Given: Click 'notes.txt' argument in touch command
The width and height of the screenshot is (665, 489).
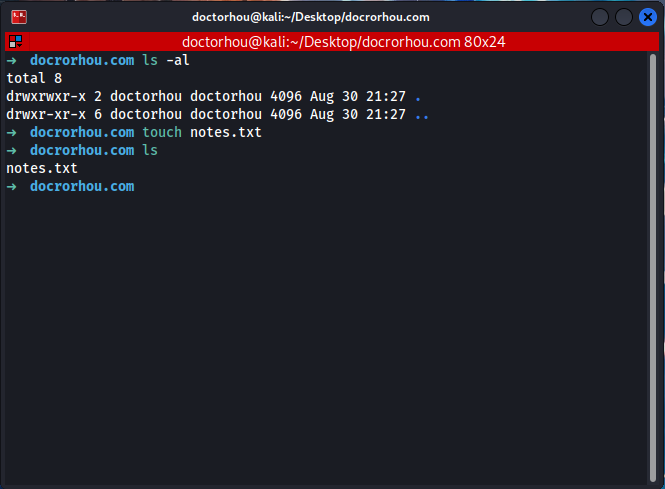Looking at the screenshot, I should tap(226, 132).
